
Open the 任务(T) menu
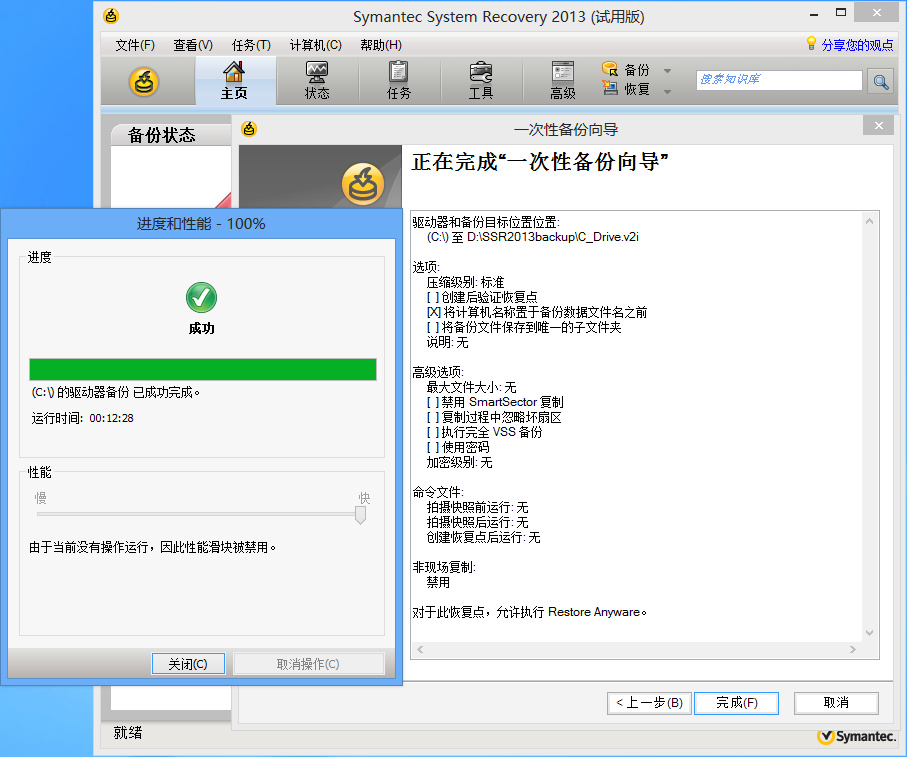[251, 45]
